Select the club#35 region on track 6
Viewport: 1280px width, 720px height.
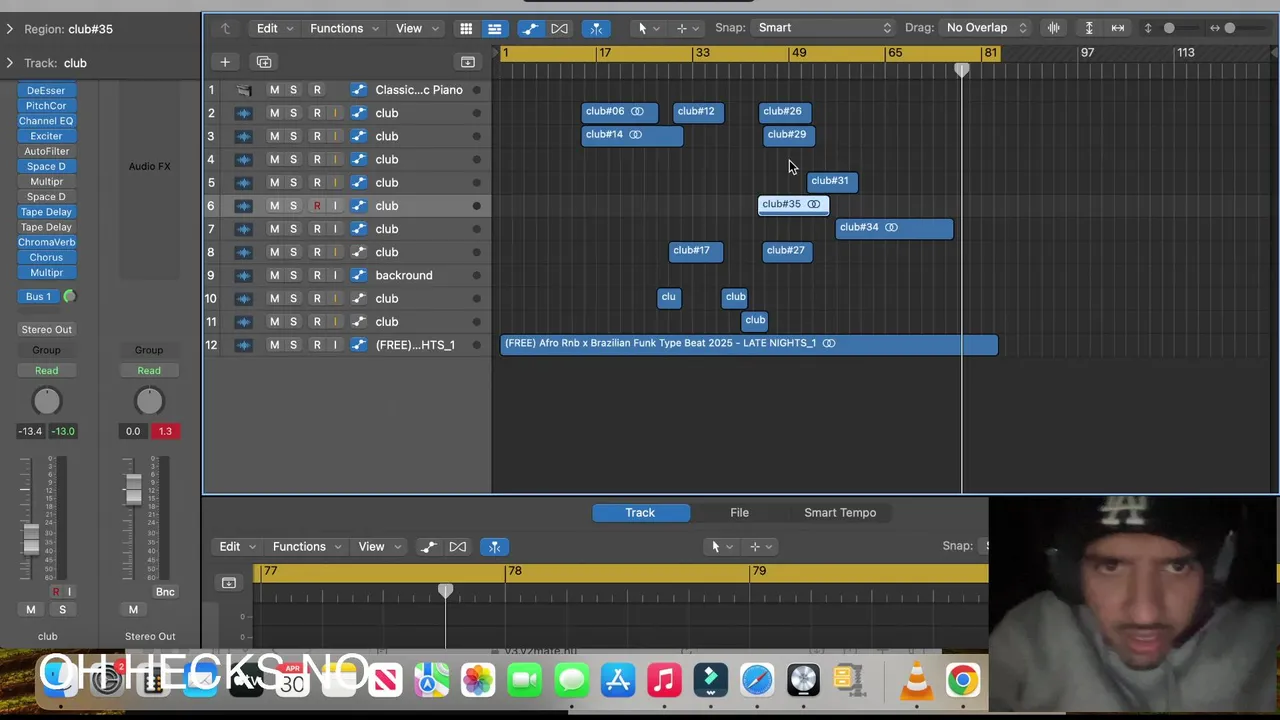[793, 205]
